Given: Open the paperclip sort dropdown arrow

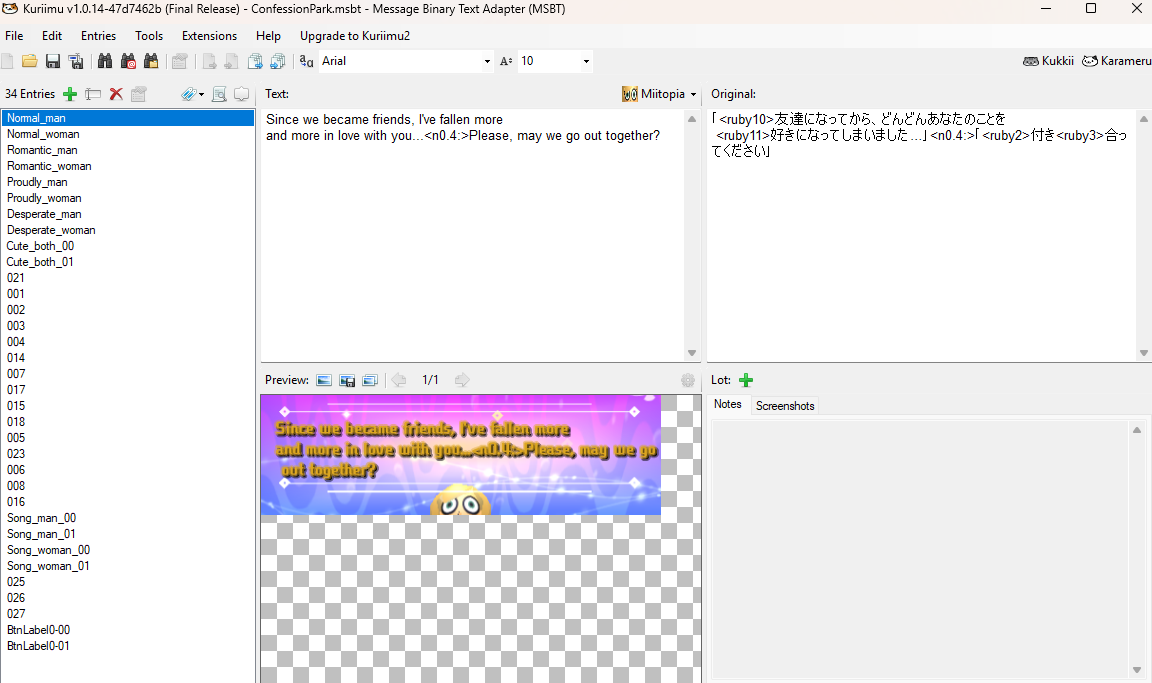Looking at the screenshot, I should 201,94.
